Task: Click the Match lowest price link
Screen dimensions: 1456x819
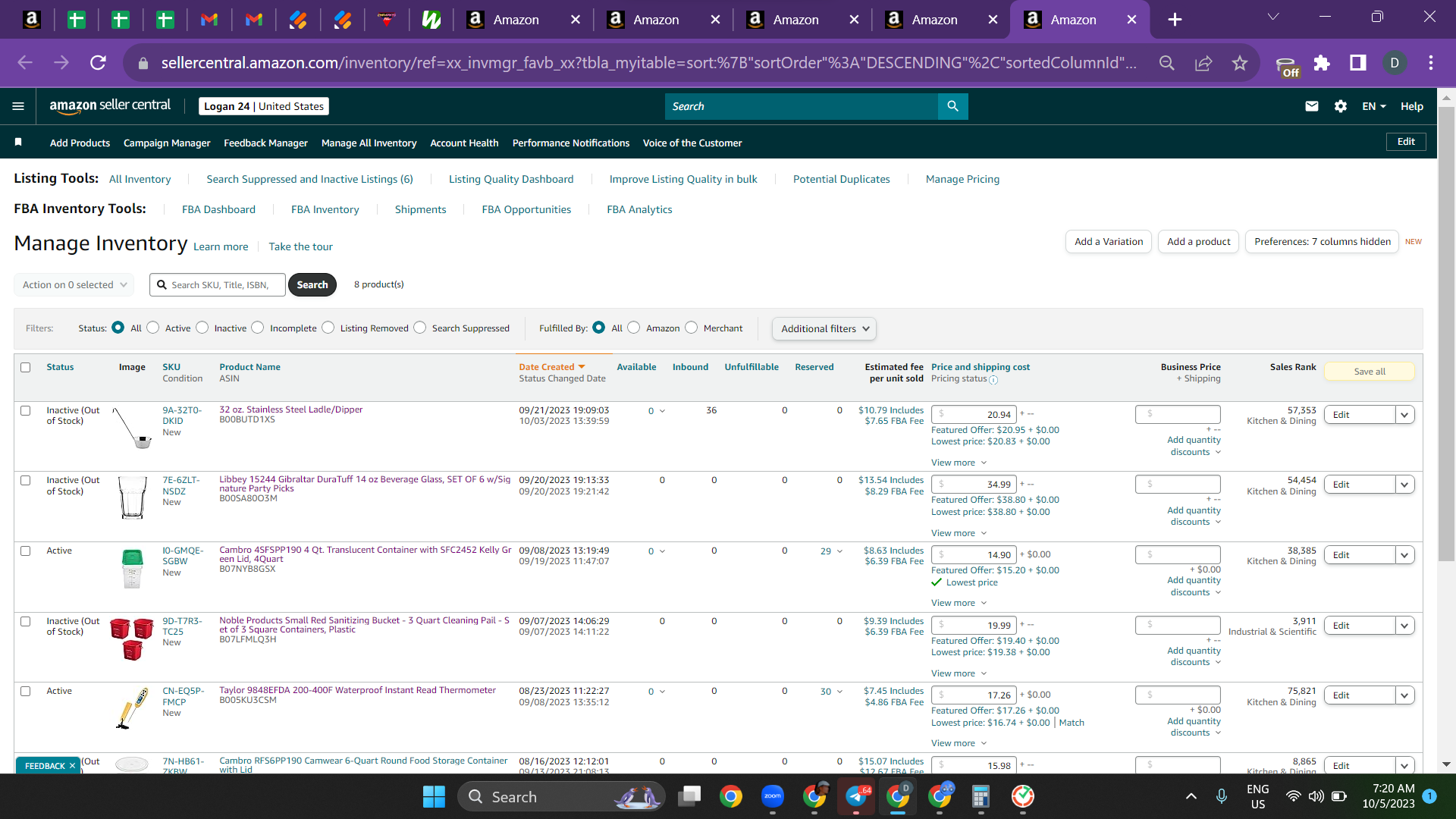Action: [x=1072, y=723]
